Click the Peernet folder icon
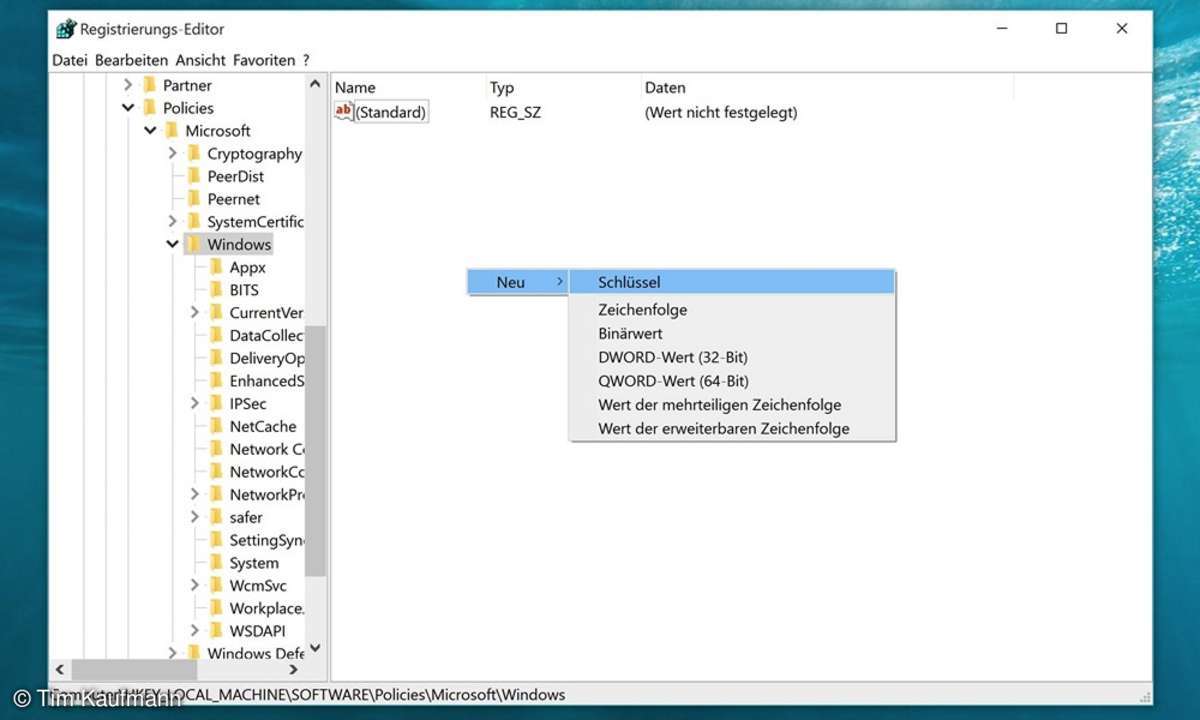The width and height of the screenshot is (1200, 720). click(x=193, y=199)
